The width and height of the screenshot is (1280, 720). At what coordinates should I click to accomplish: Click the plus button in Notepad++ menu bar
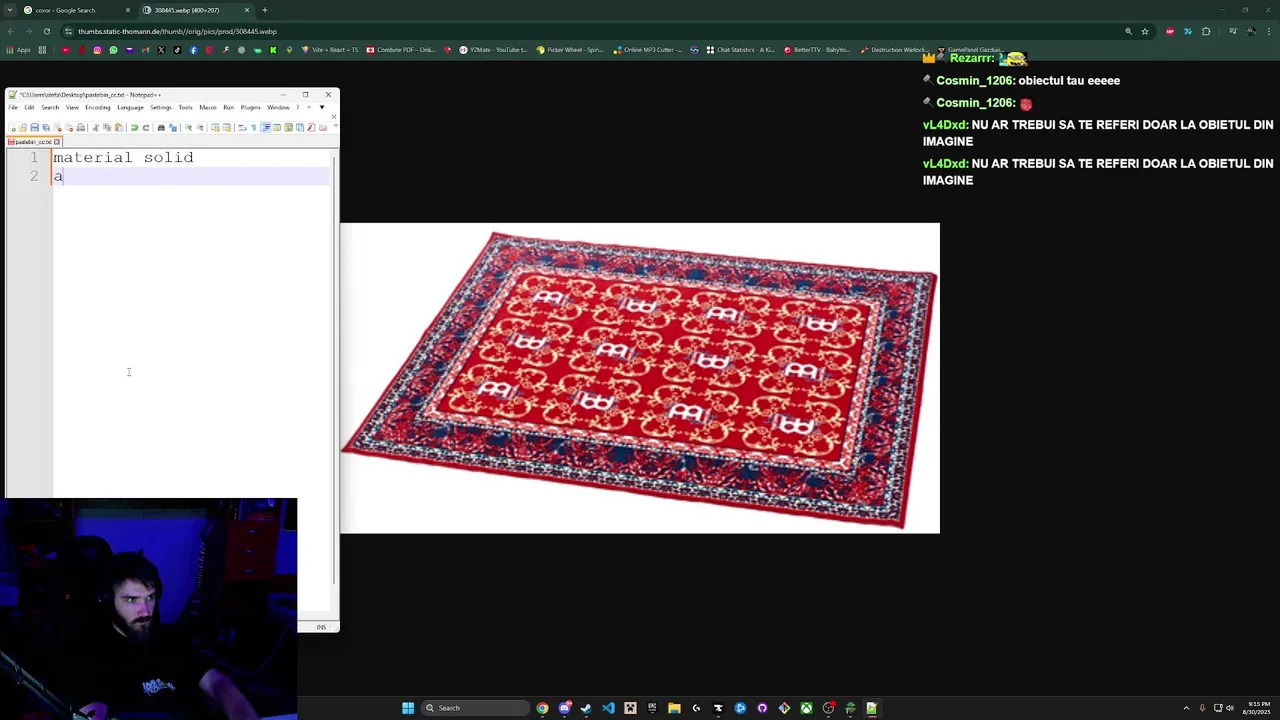(x=309, y=107)
